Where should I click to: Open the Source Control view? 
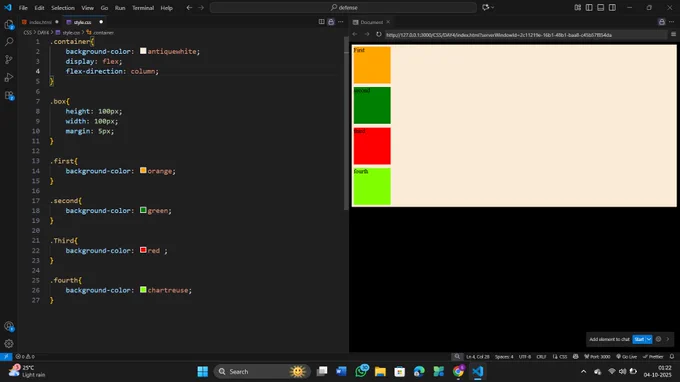click(9, 59)
